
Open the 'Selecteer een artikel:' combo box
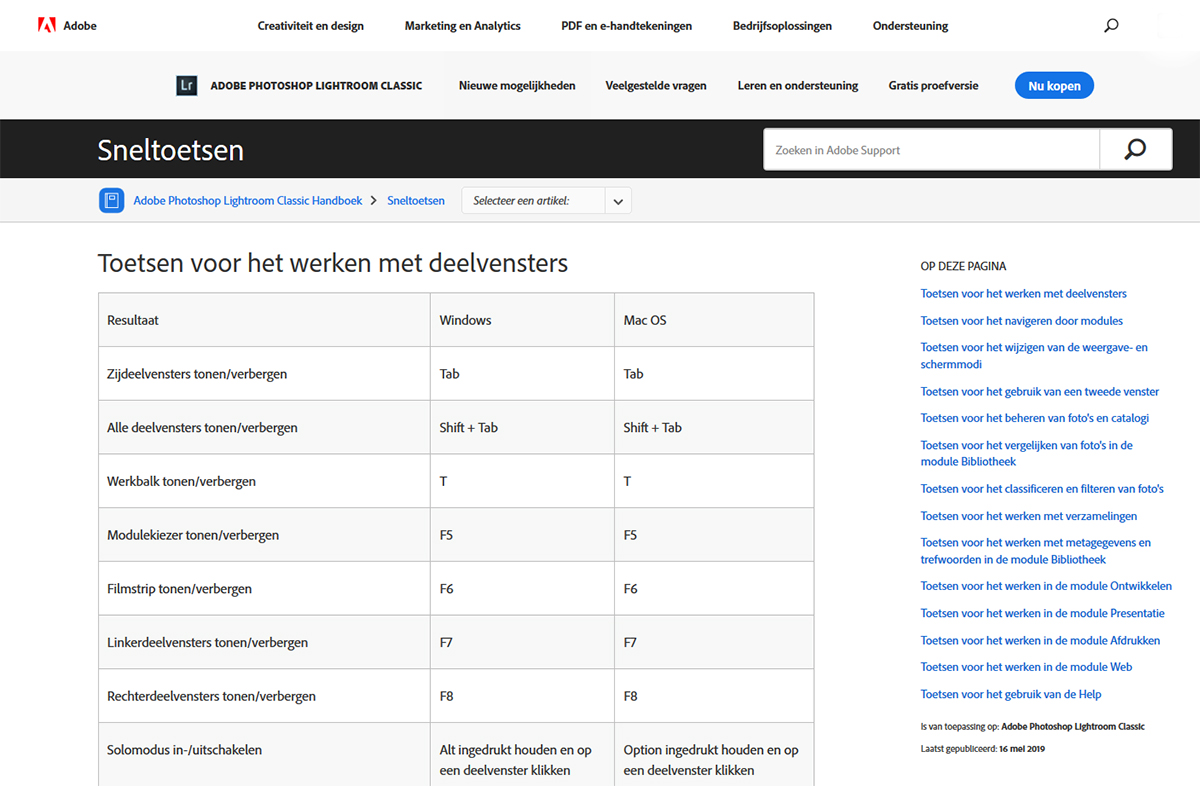pos(546,201)
